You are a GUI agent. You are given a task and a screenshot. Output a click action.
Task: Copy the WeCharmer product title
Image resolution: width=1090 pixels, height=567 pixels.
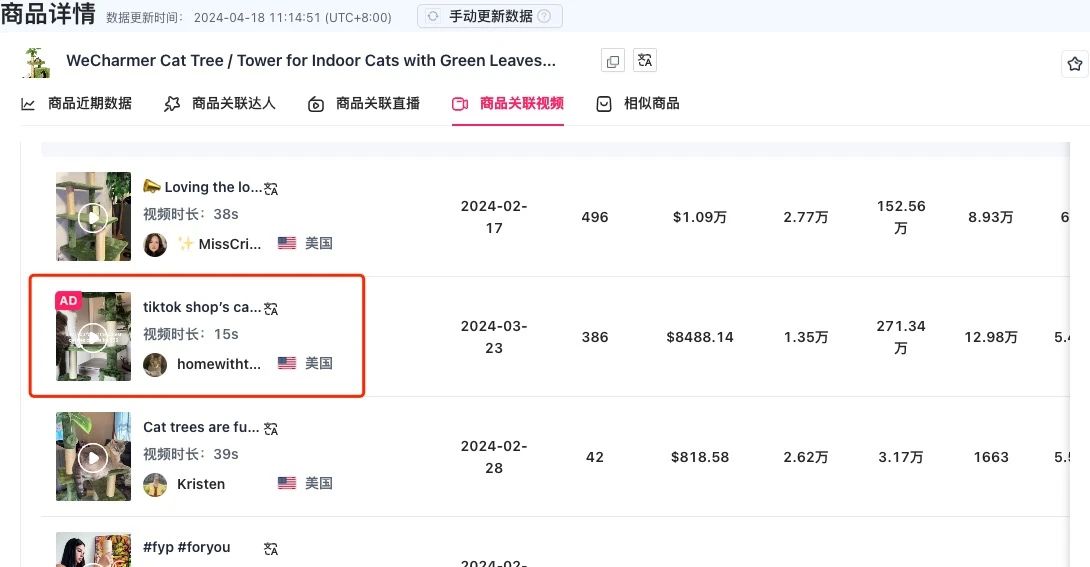[613, 61]
